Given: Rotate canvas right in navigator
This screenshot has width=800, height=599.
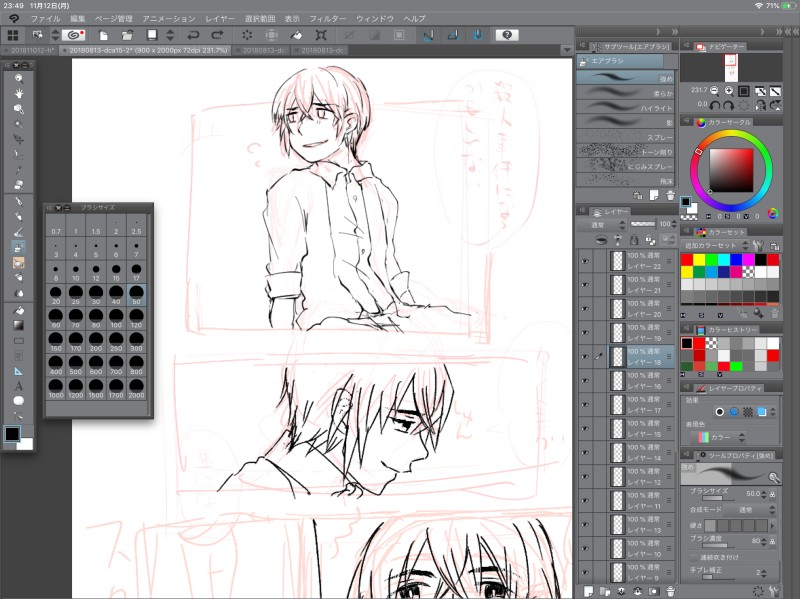Looking at the screenshot, I should pyautogui.click(x=729, y=105).
